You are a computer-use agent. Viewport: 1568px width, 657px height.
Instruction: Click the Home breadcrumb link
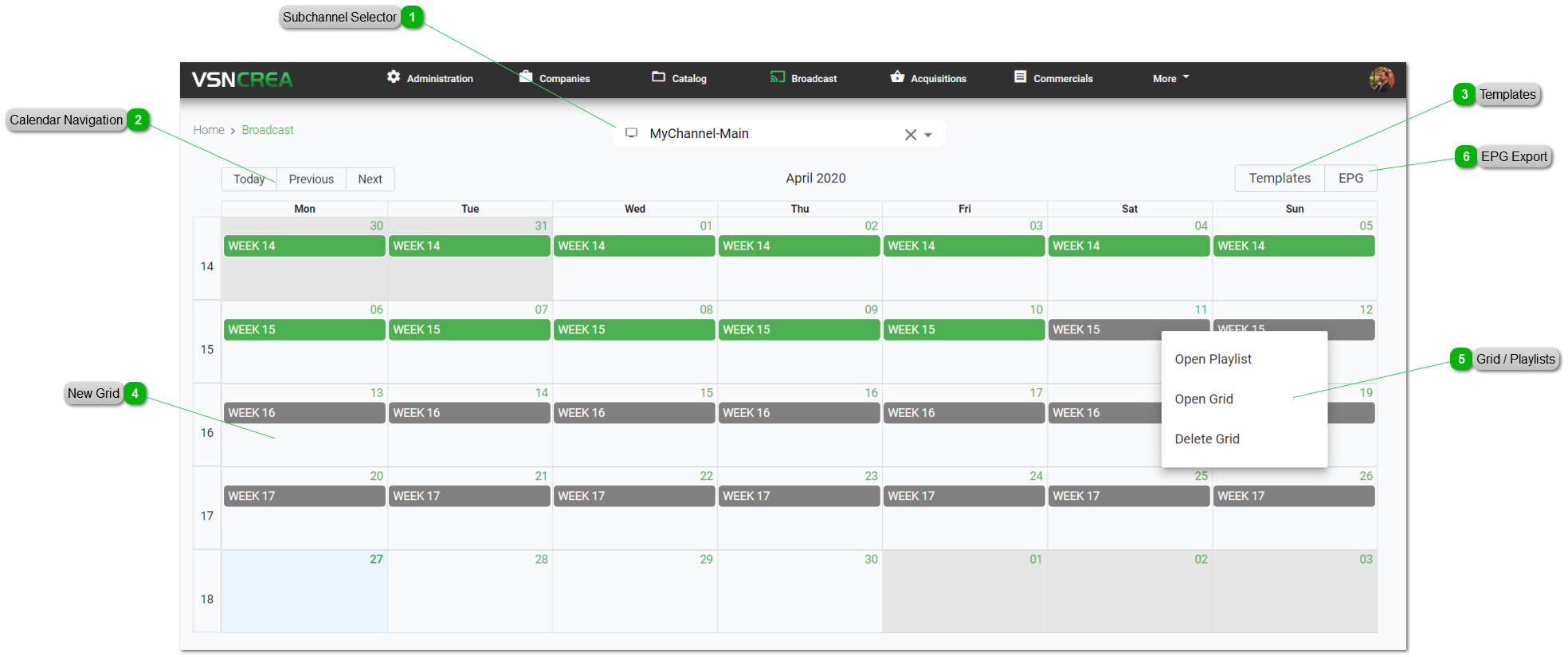pos(209,130)
